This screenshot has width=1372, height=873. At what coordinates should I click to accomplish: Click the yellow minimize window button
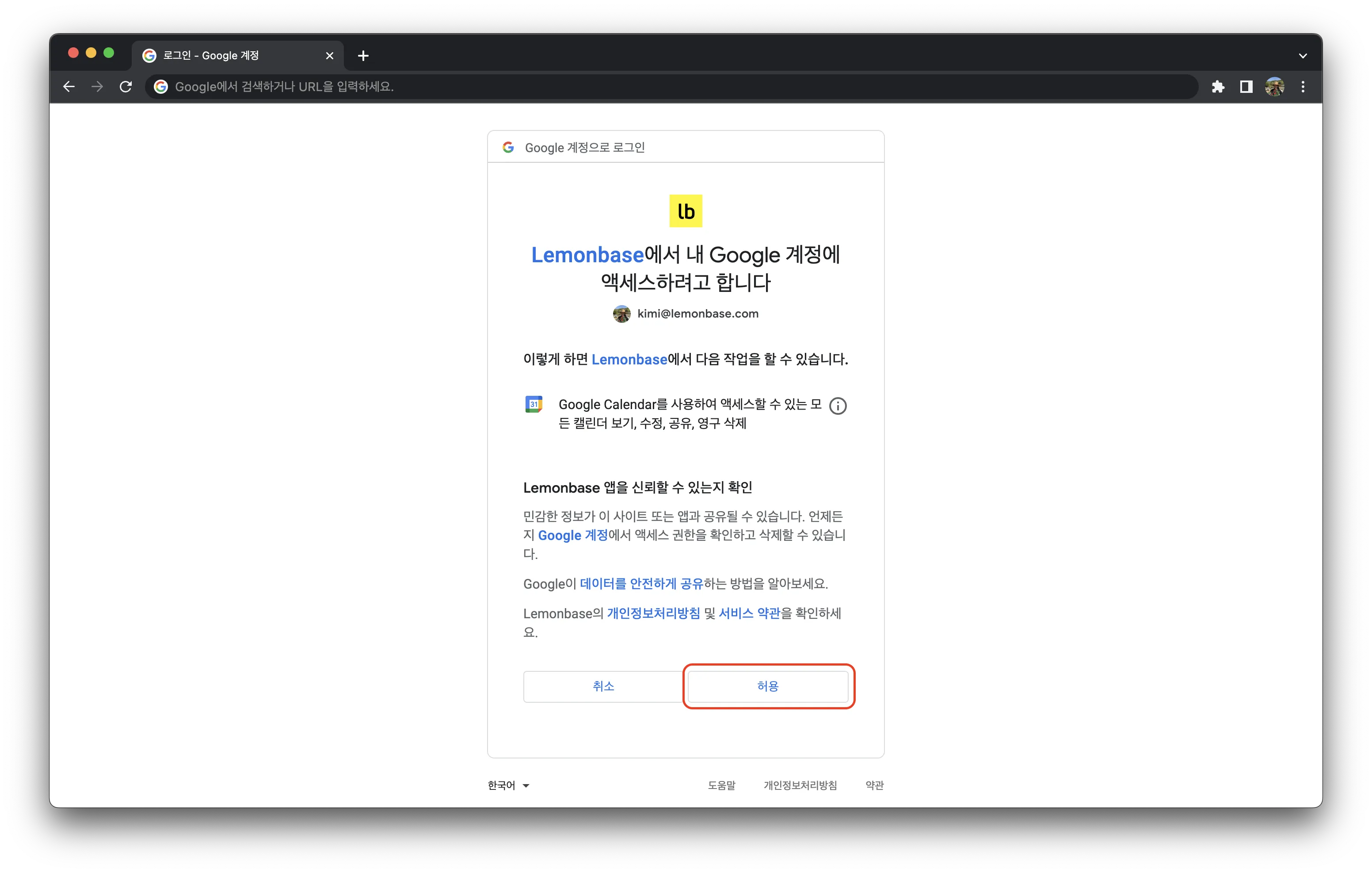pos(91,53)
